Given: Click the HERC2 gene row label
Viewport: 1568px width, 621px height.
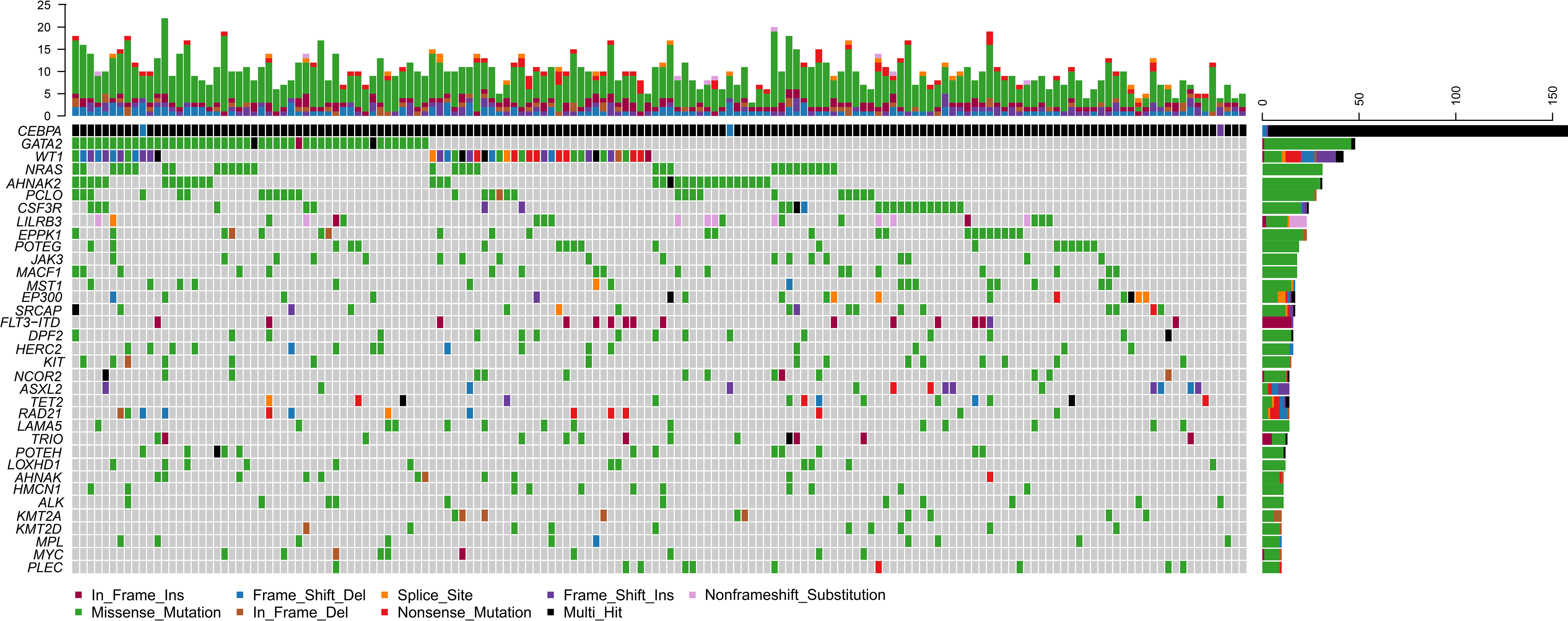Looking at the screenshot, I should (x=39, y=349).
